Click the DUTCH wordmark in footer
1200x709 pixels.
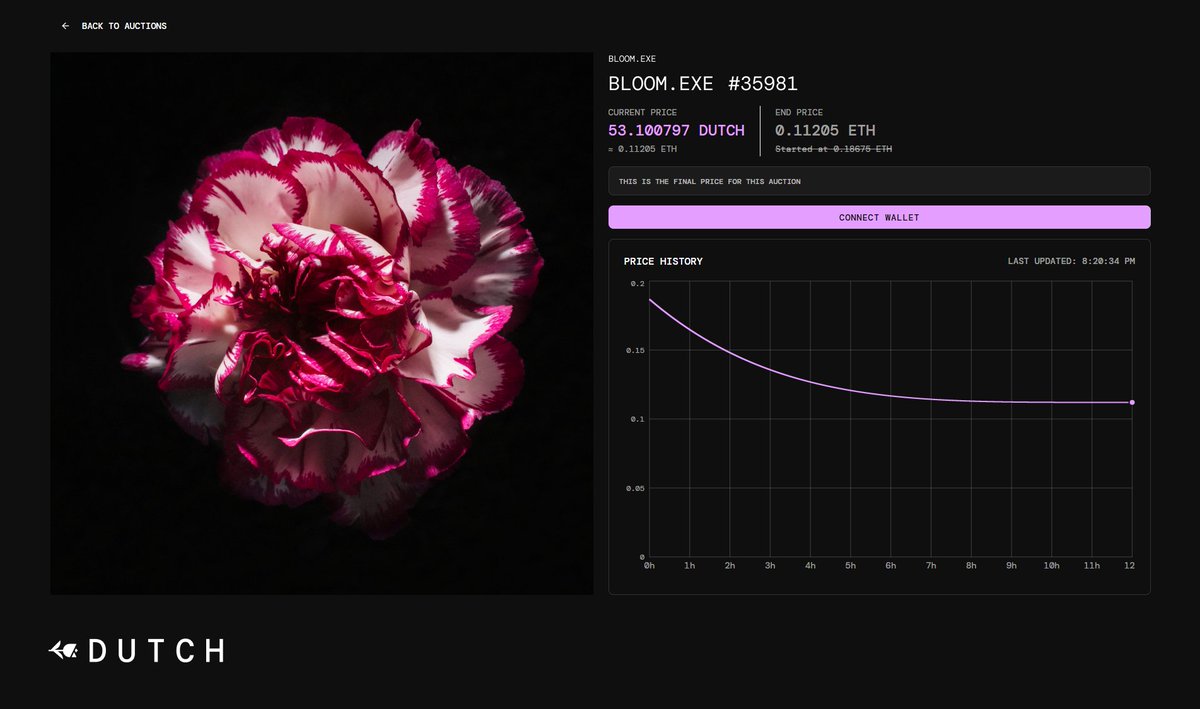pyautogui.click(x=156, y=651)
